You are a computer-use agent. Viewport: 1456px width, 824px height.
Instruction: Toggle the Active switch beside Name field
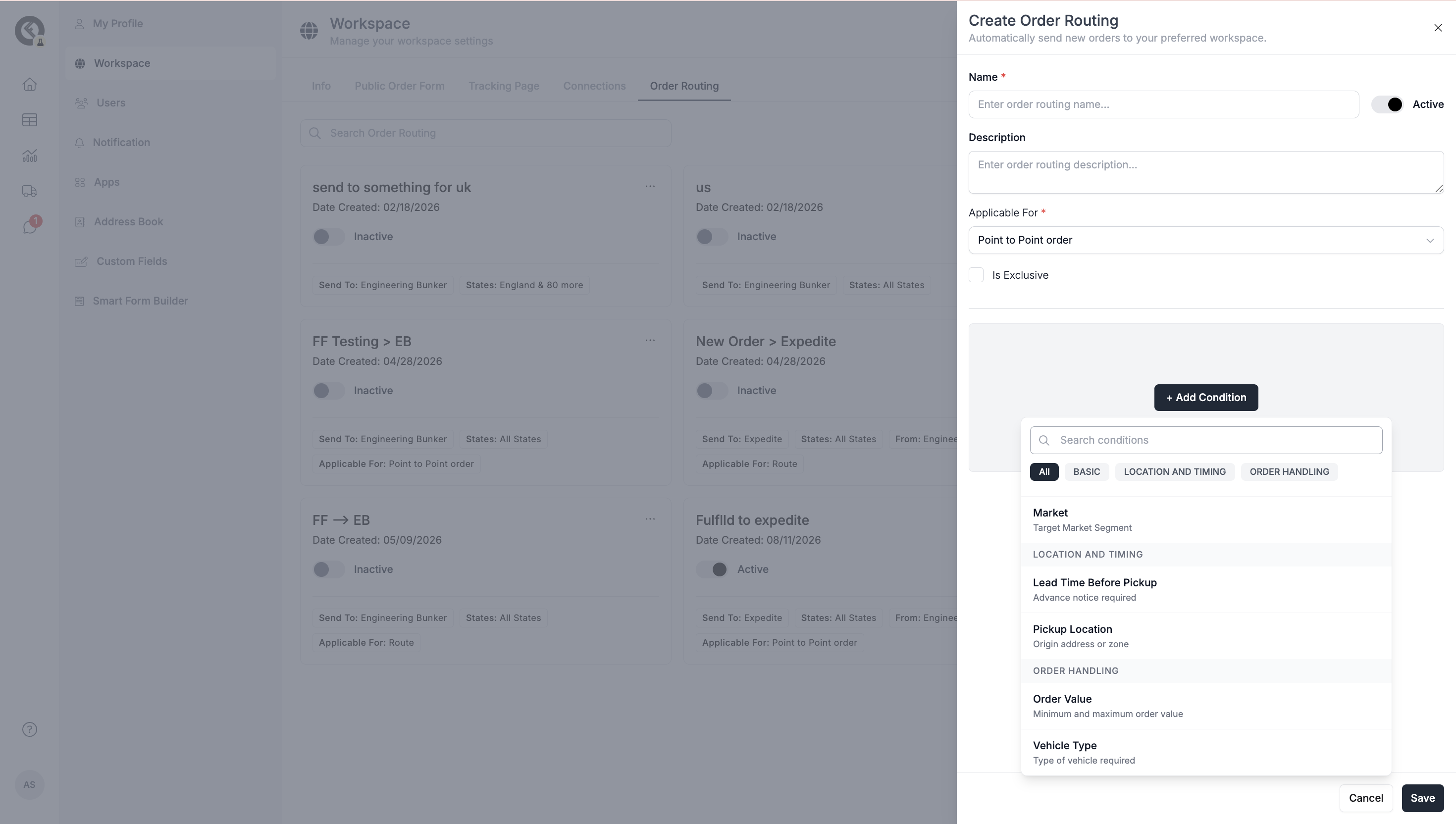(x=1387, y=104)
